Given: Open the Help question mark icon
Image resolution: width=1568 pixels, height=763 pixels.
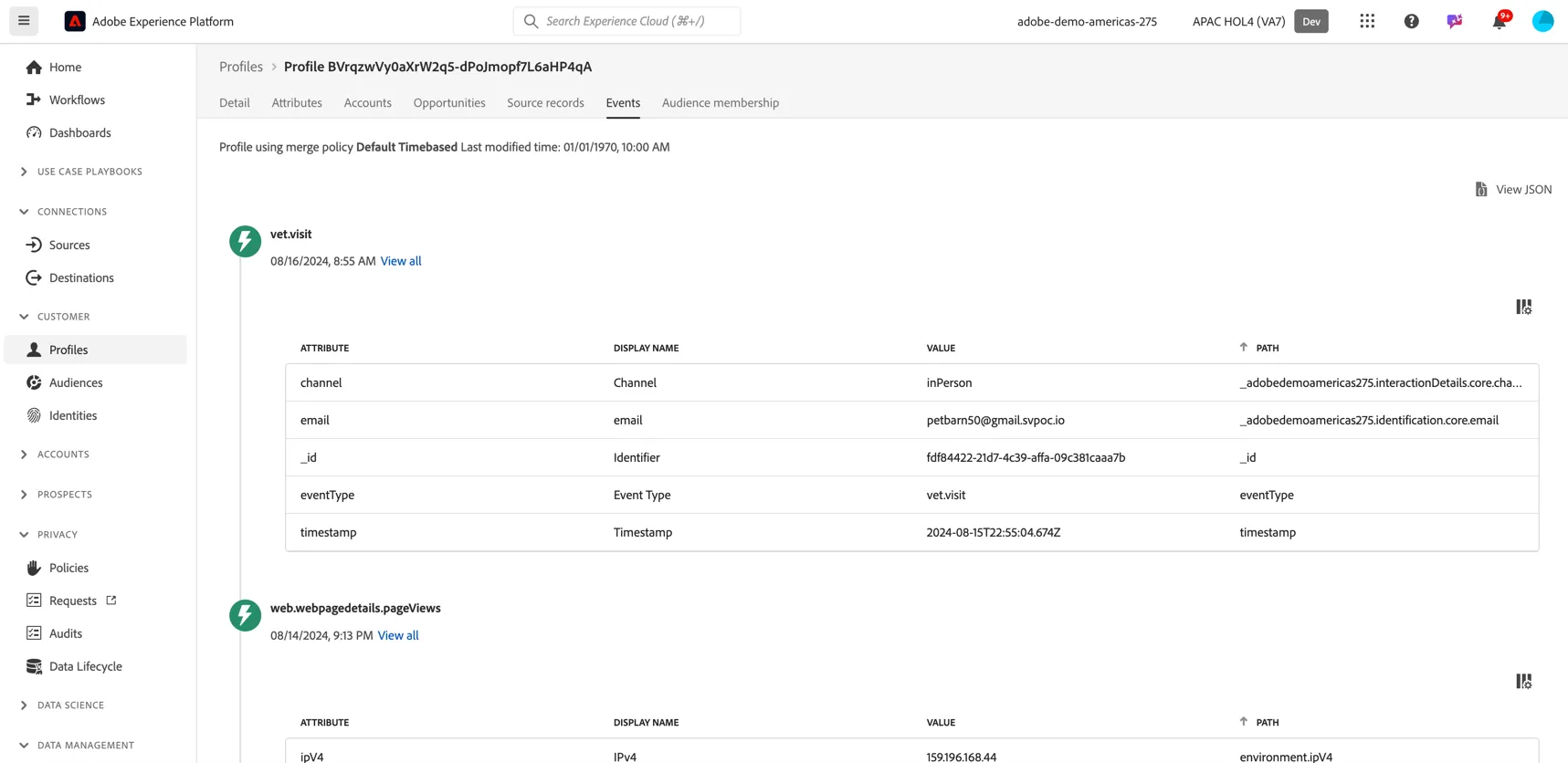Looking at the screenshot, I should click(1411, 21).
